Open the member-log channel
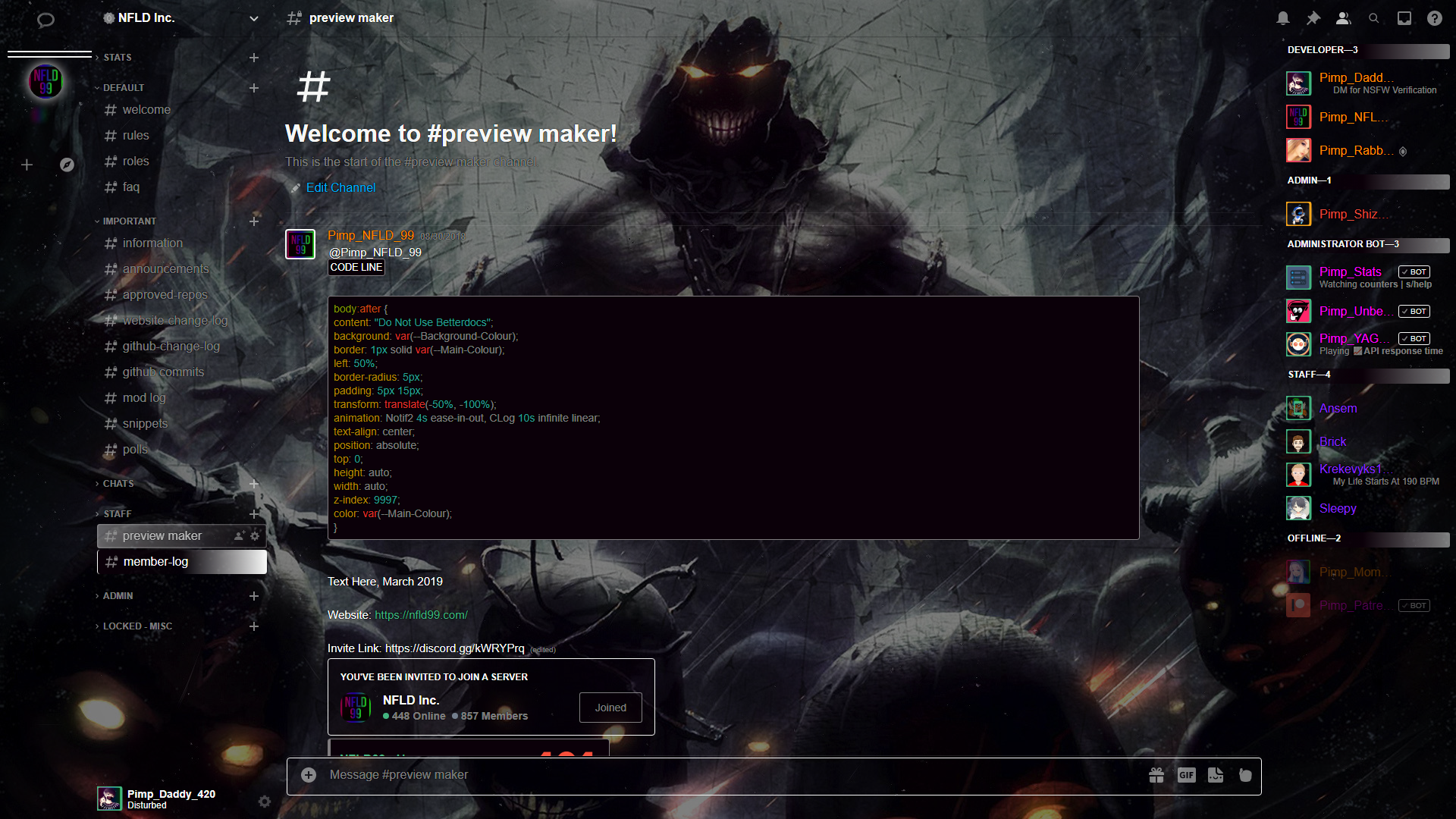 [x=155, y=562]
